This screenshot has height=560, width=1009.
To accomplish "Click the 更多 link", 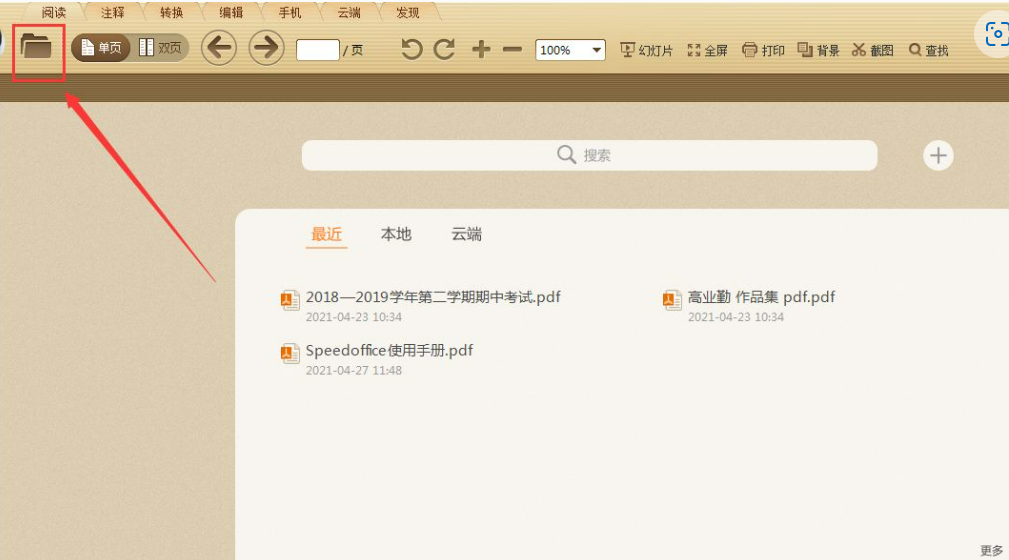I will tap(992, 550).
